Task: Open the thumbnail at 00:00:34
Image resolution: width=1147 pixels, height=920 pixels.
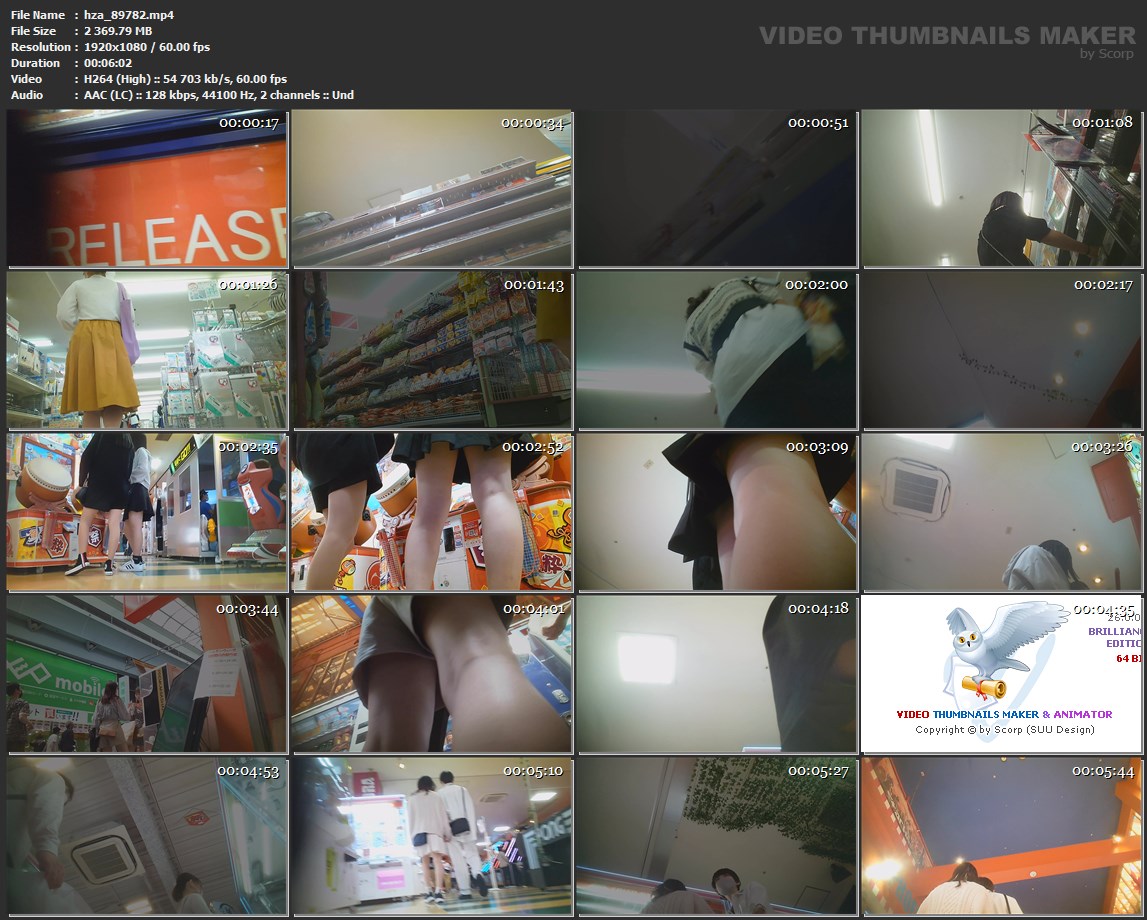Action: [432, 188]
